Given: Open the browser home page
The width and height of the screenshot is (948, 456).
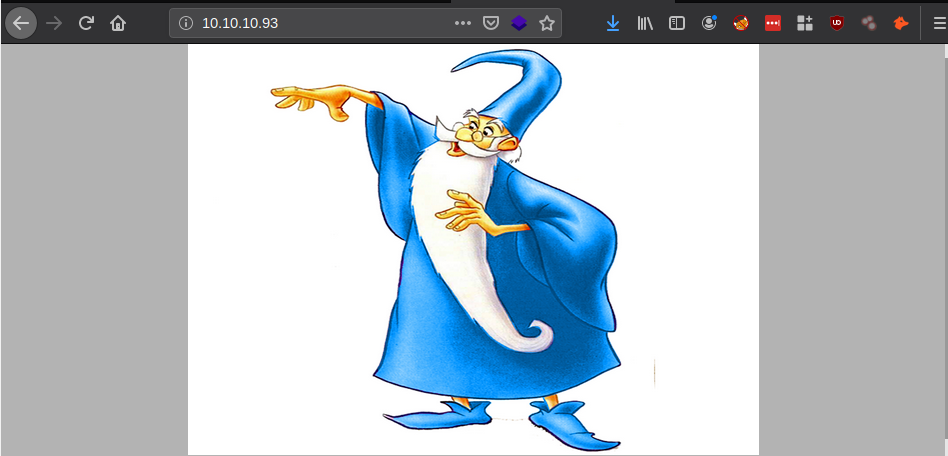Looking at the screenshot, I should [x=118, y=24].
